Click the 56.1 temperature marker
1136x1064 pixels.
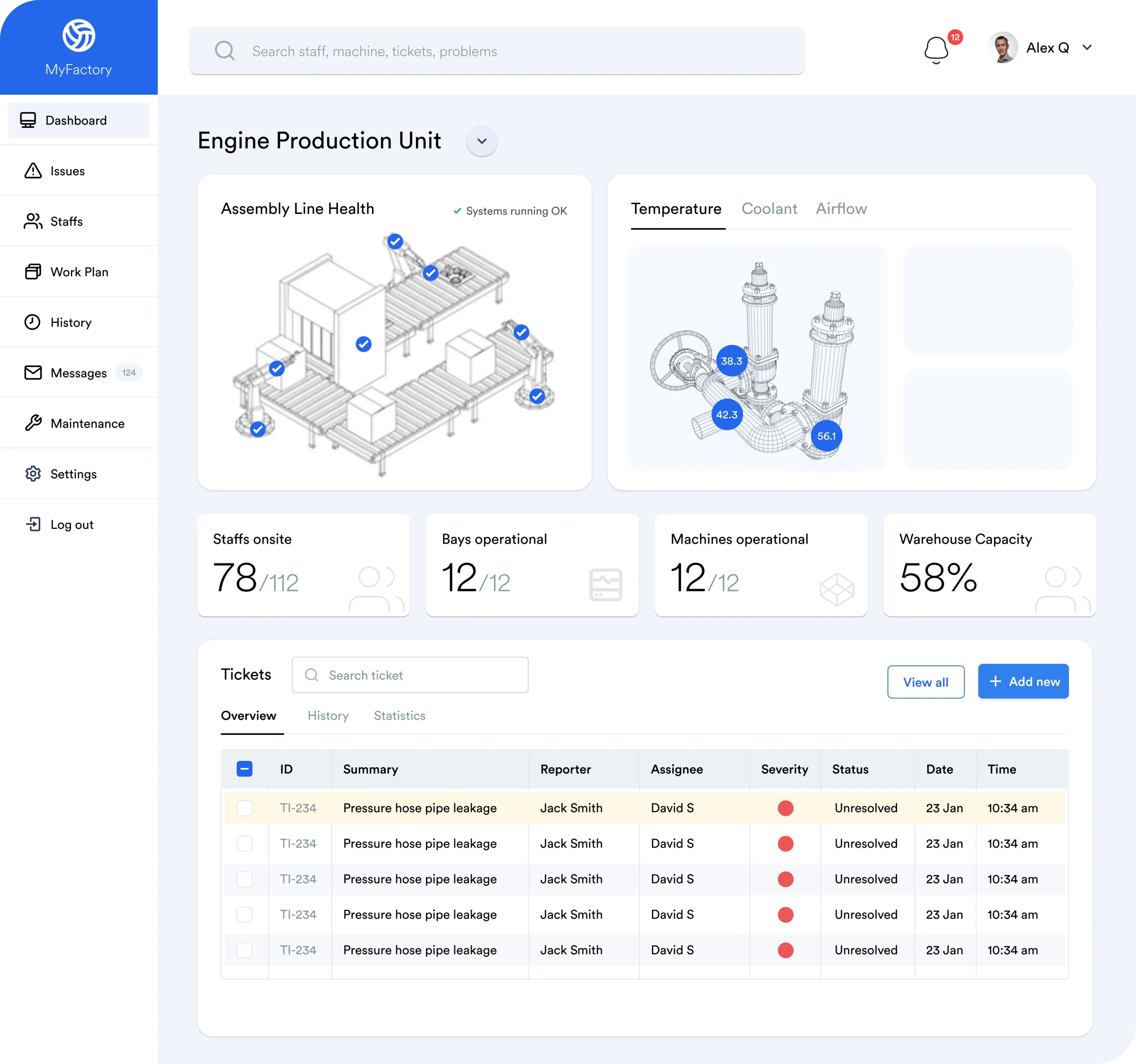click(x=826, y=436)
